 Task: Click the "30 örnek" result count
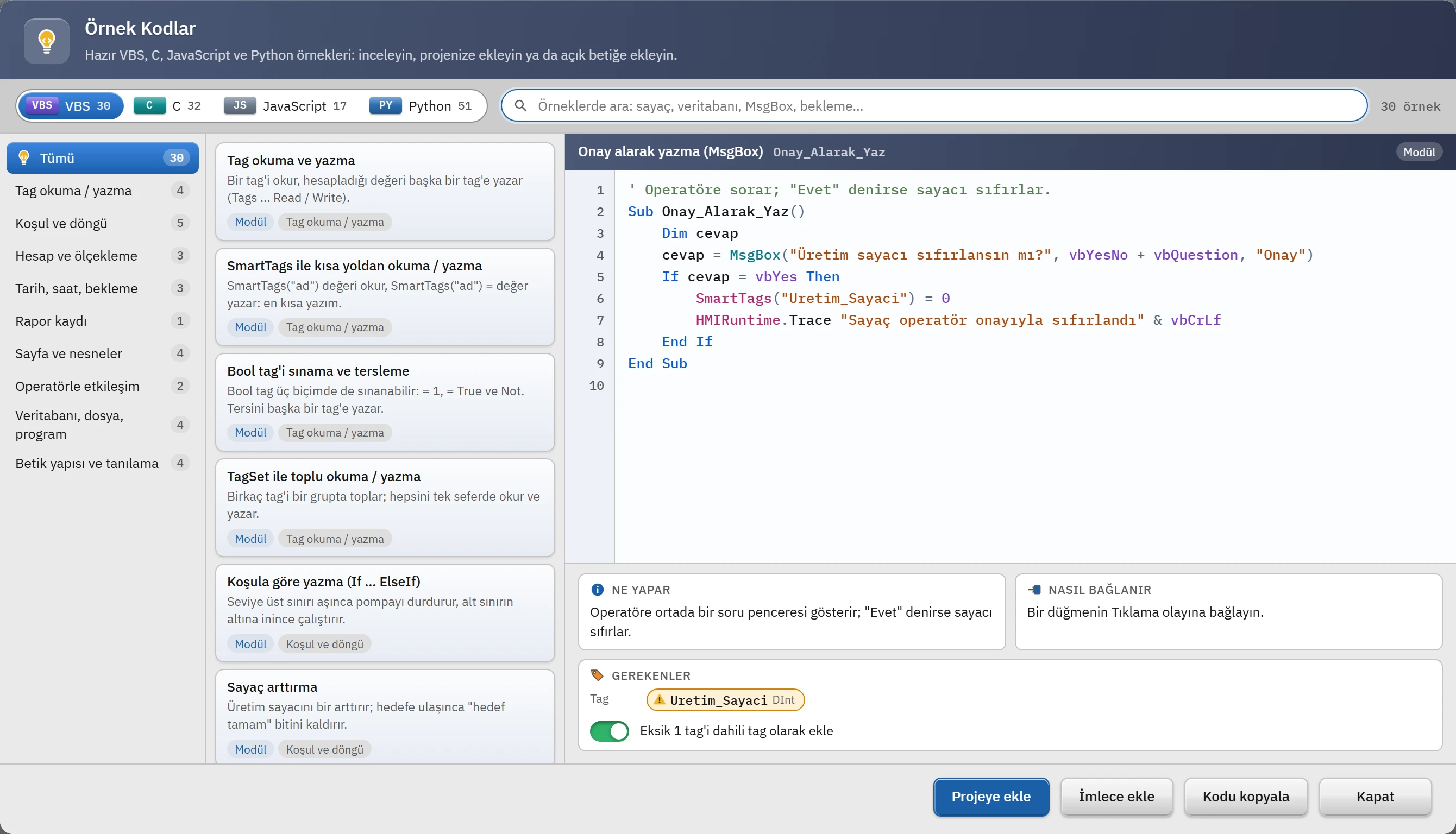1410,106
